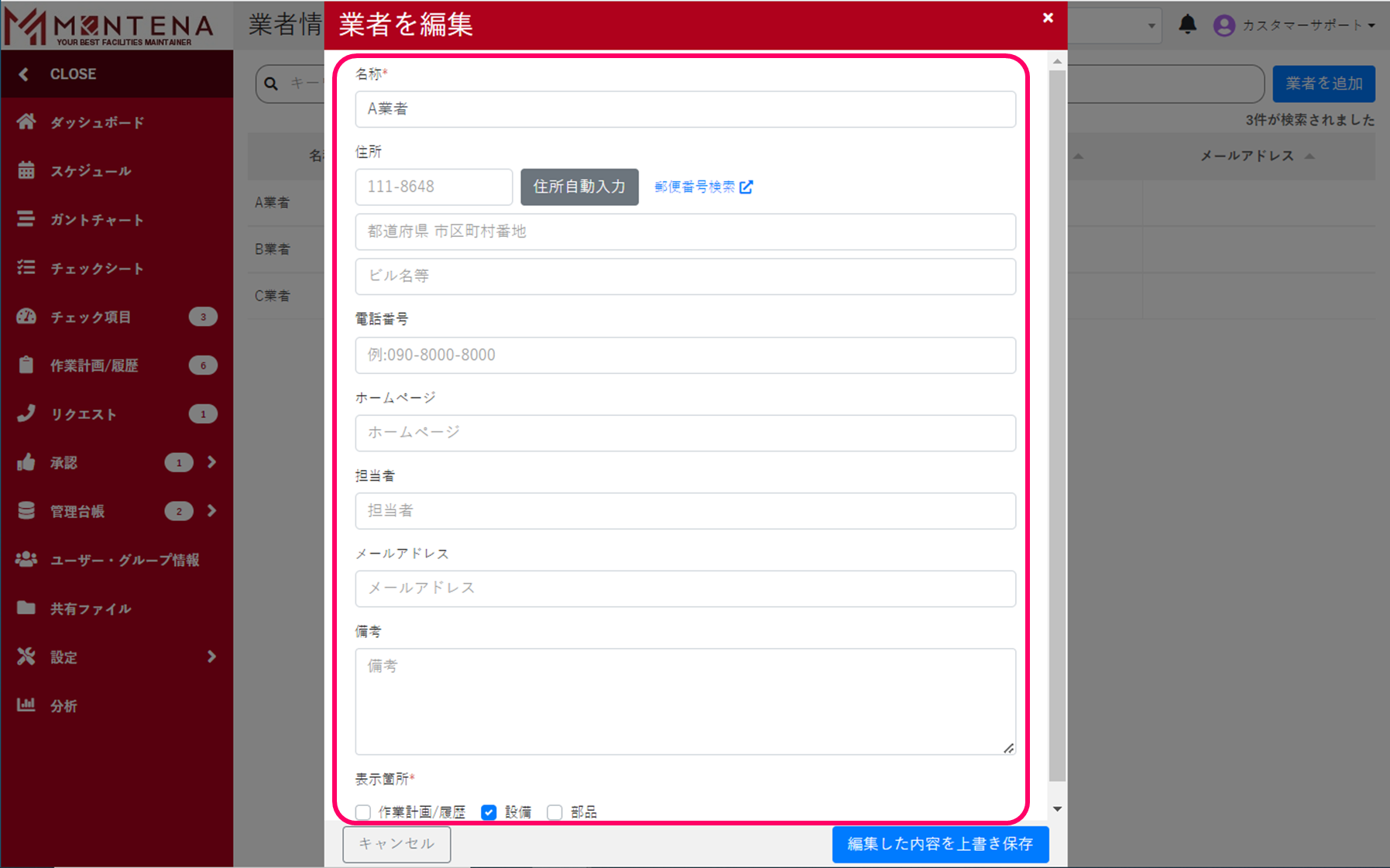
Task: Click the dashboard house icon
Action: (x=26, y=122)
